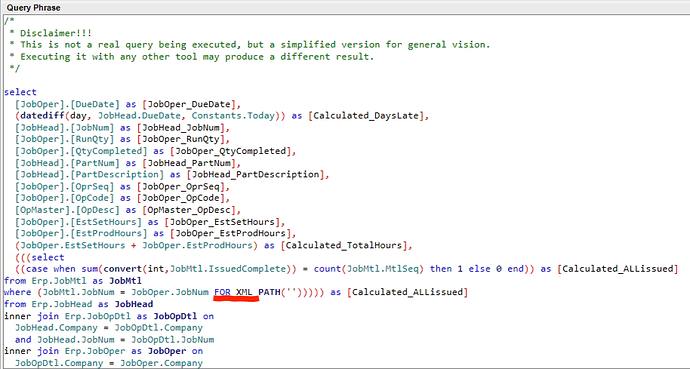Click 'FOR XML PATH' underlined text
This screenshot has width=690, height=369.
pos(247,292)
